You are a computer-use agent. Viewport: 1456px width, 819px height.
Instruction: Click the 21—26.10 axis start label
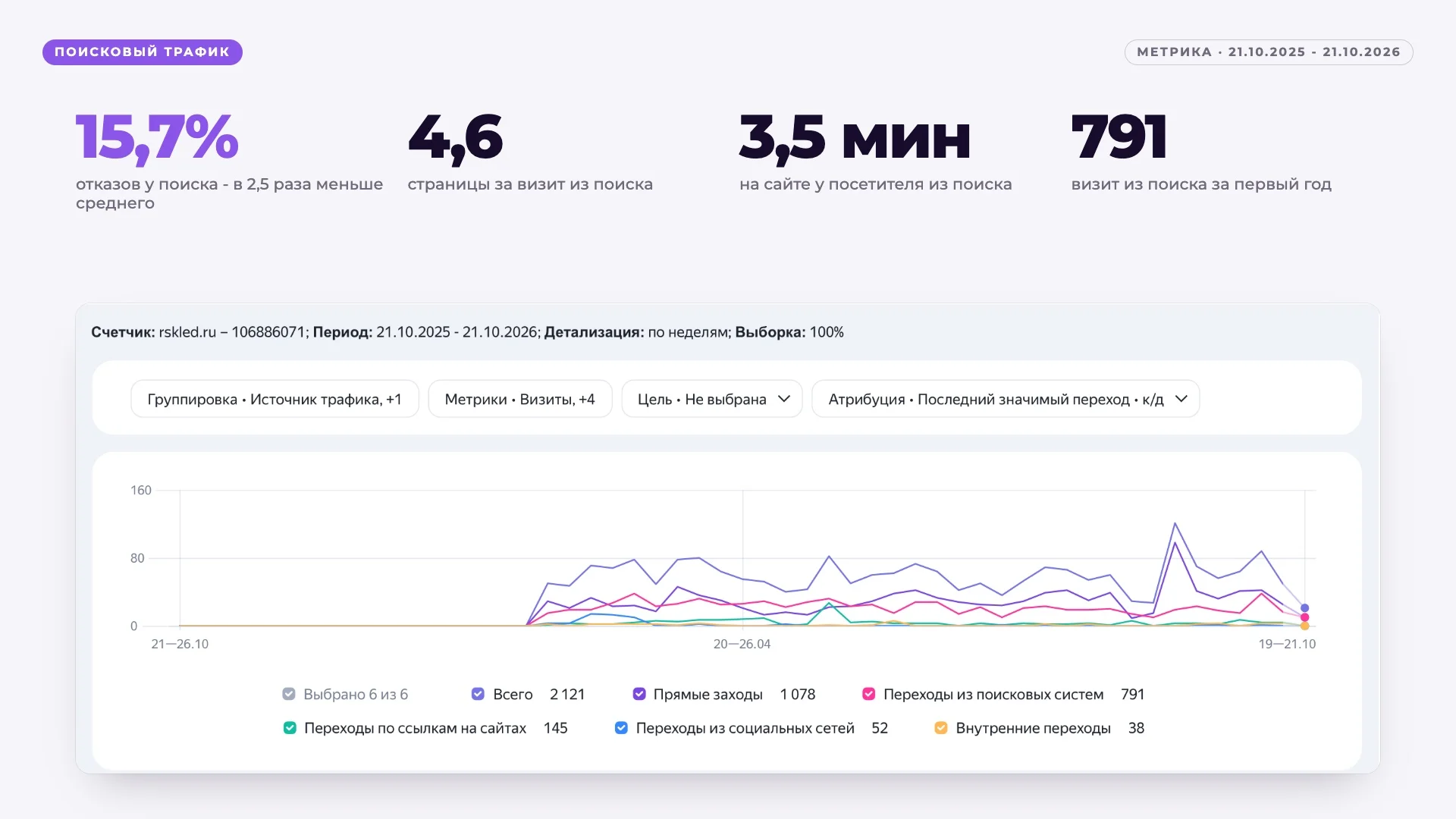pos(180,644)
